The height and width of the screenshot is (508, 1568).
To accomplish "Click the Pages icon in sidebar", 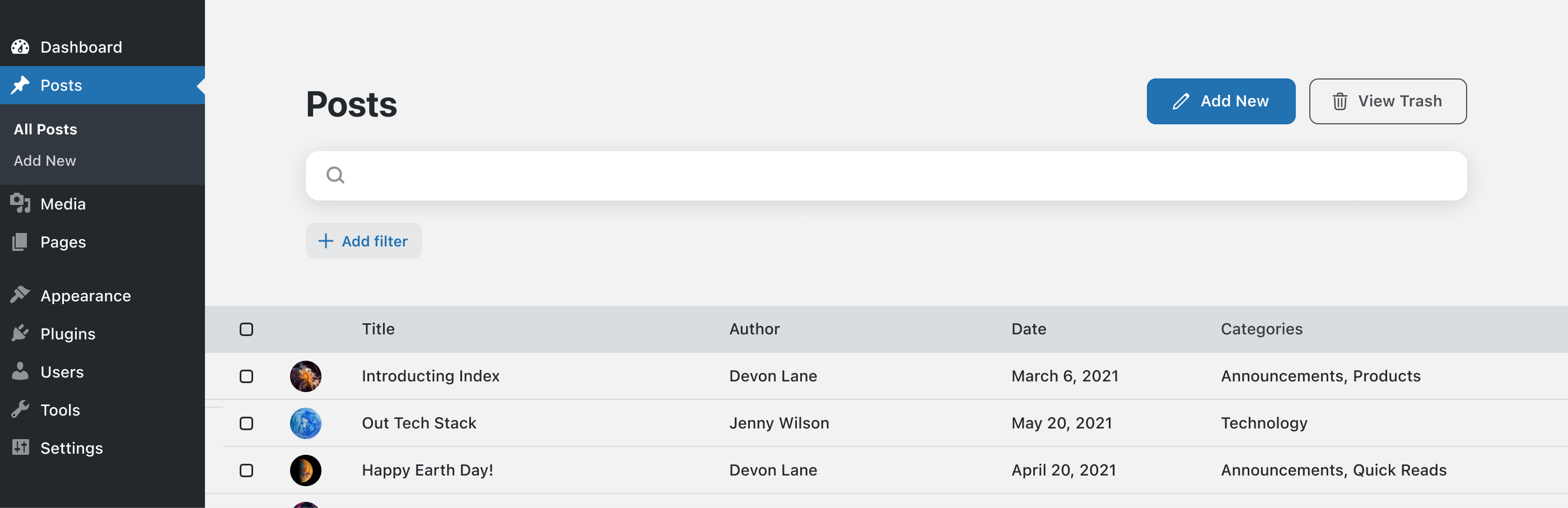I will click(x=20, y=242).
